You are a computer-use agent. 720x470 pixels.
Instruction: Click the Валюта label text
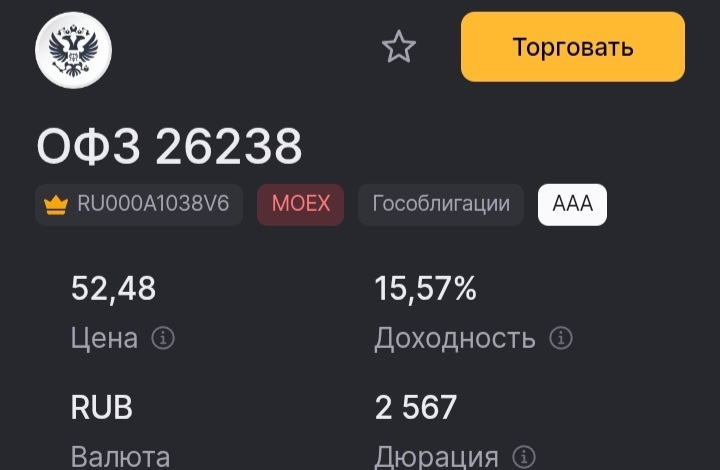click(x=120, y=457)
